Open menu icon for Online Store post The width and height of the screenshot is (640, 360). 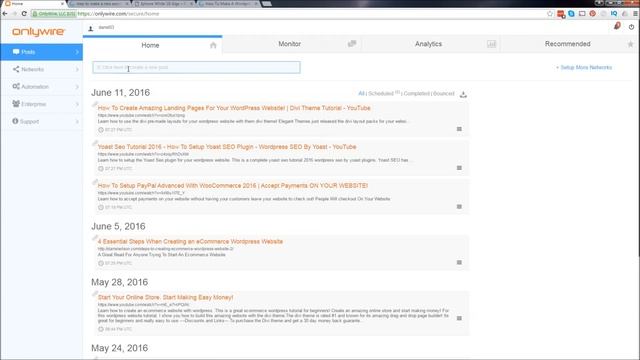coord(459,318)
